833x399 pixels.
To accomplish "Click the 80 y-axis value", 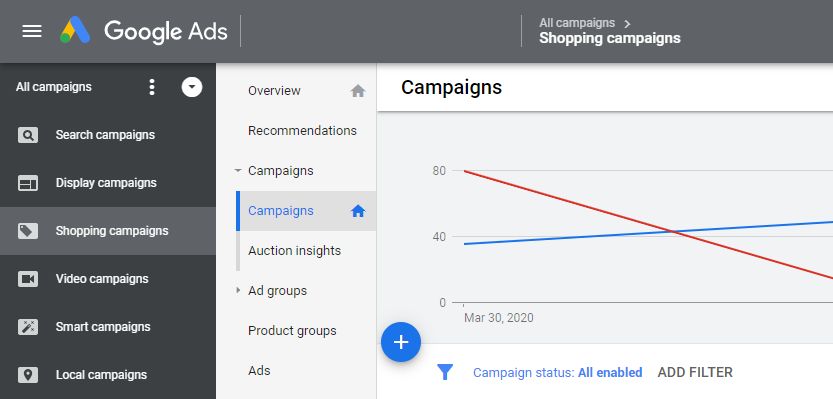I will (x=439, y=171).
